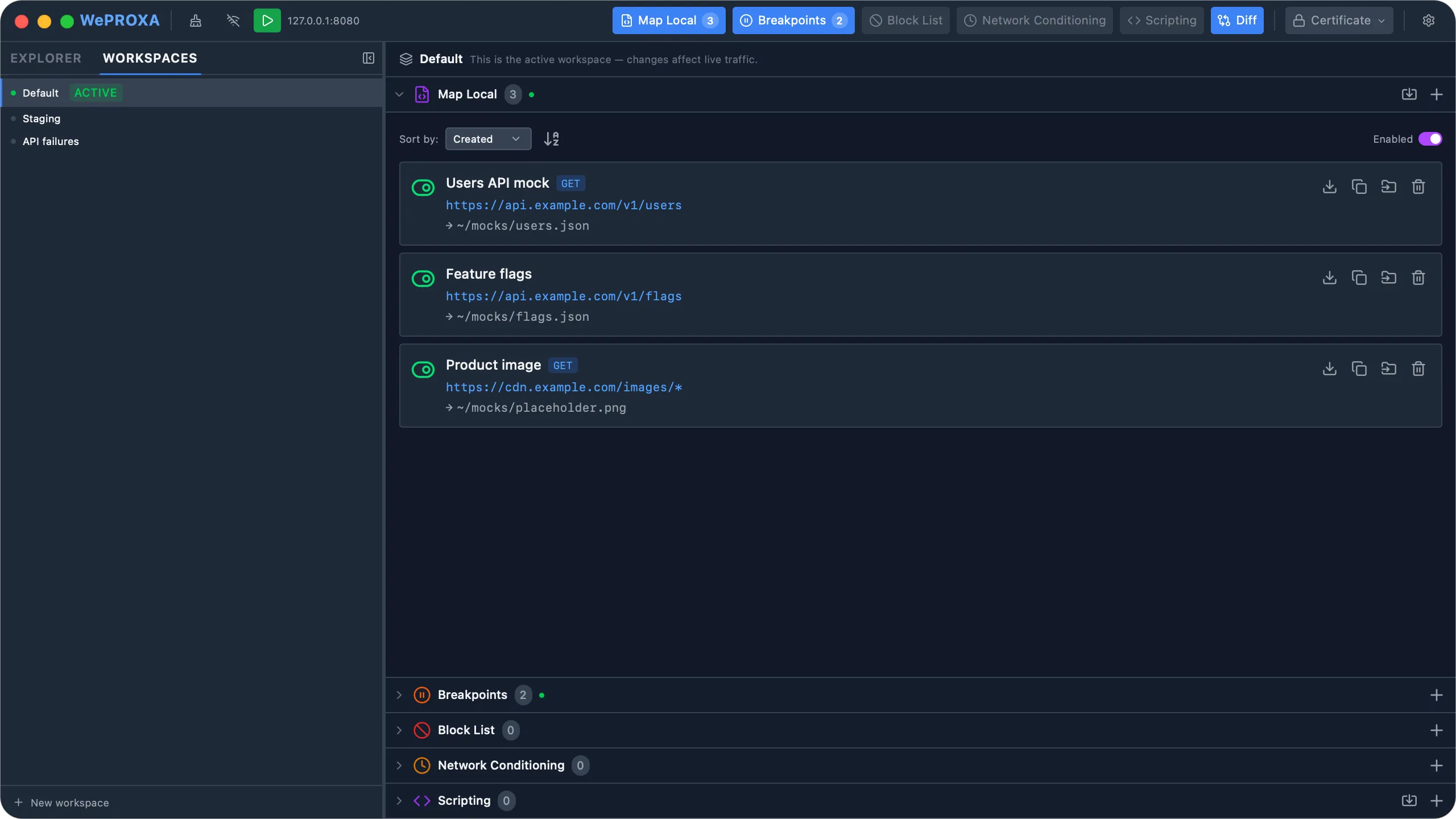
Task: Click import icon in Scripting row
Action: tap(1409, 801)
